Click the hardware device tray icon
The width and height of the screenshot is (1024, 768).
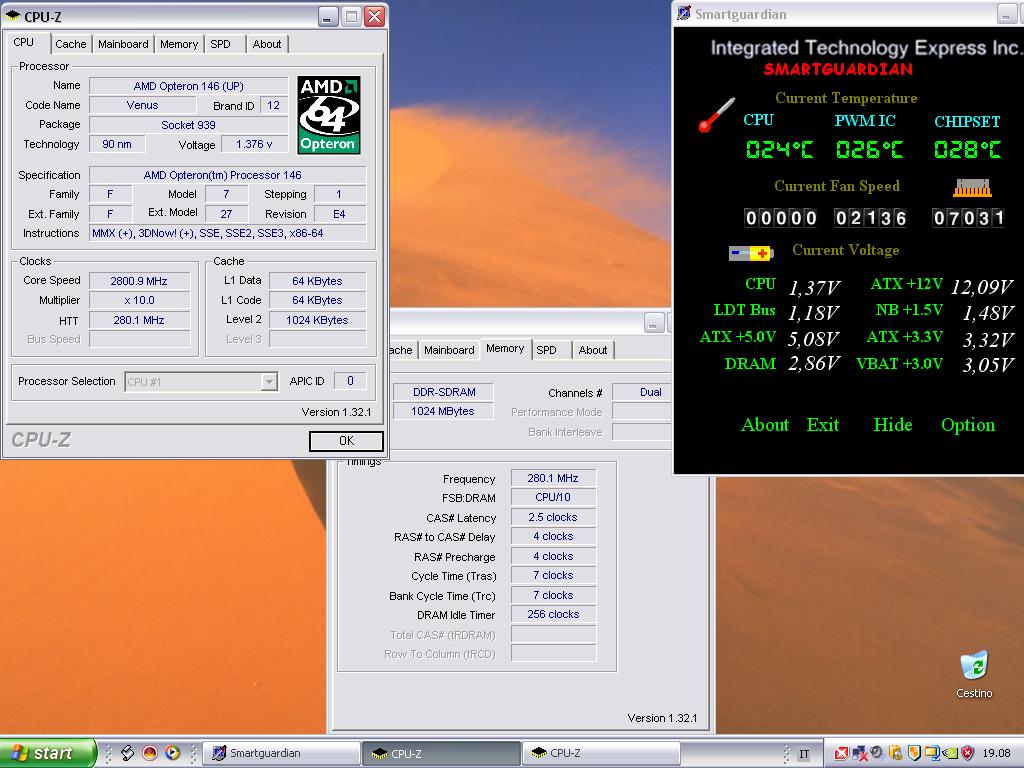895,754
